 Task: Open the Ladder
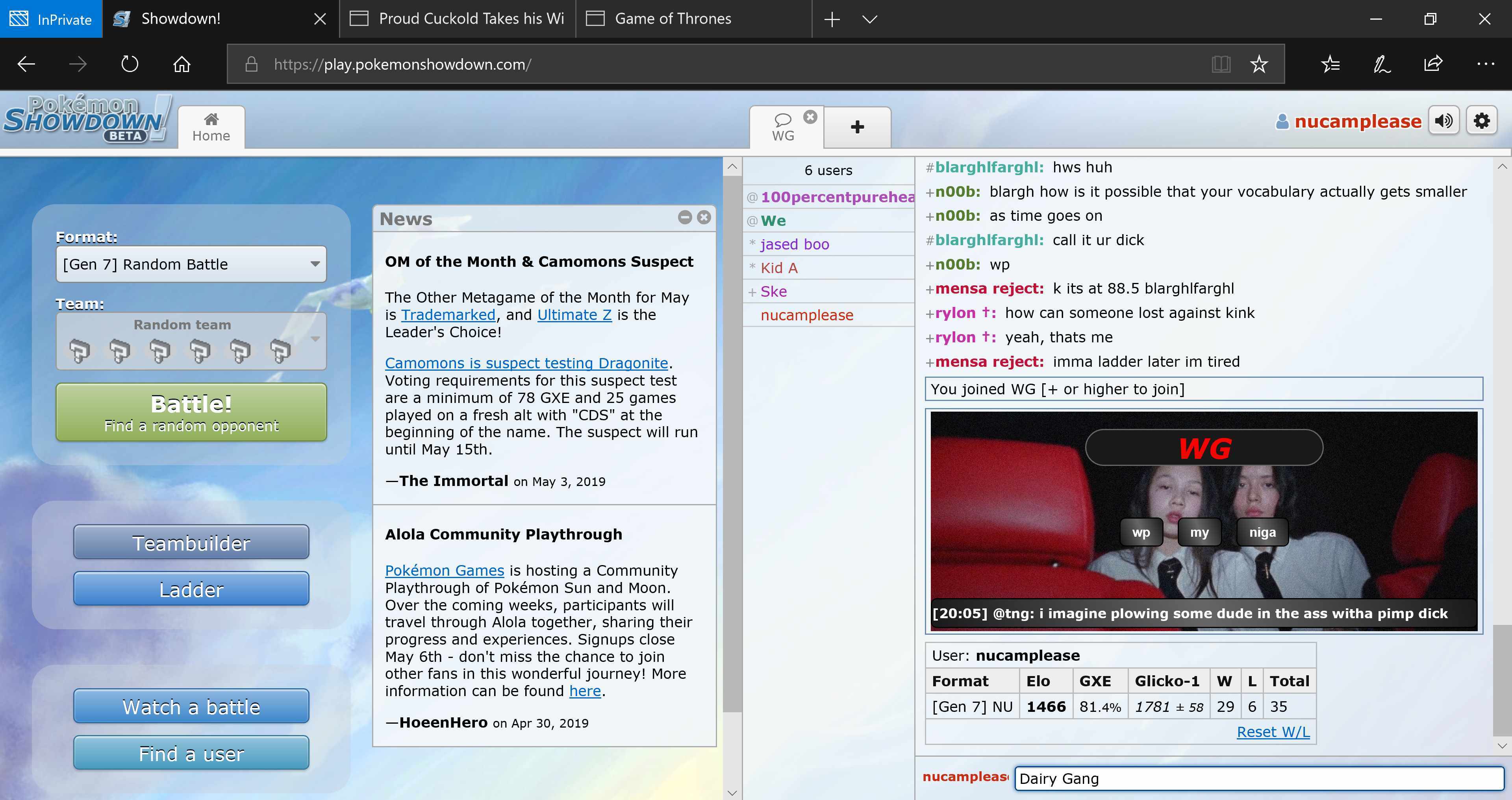click(x=191, y=589)
